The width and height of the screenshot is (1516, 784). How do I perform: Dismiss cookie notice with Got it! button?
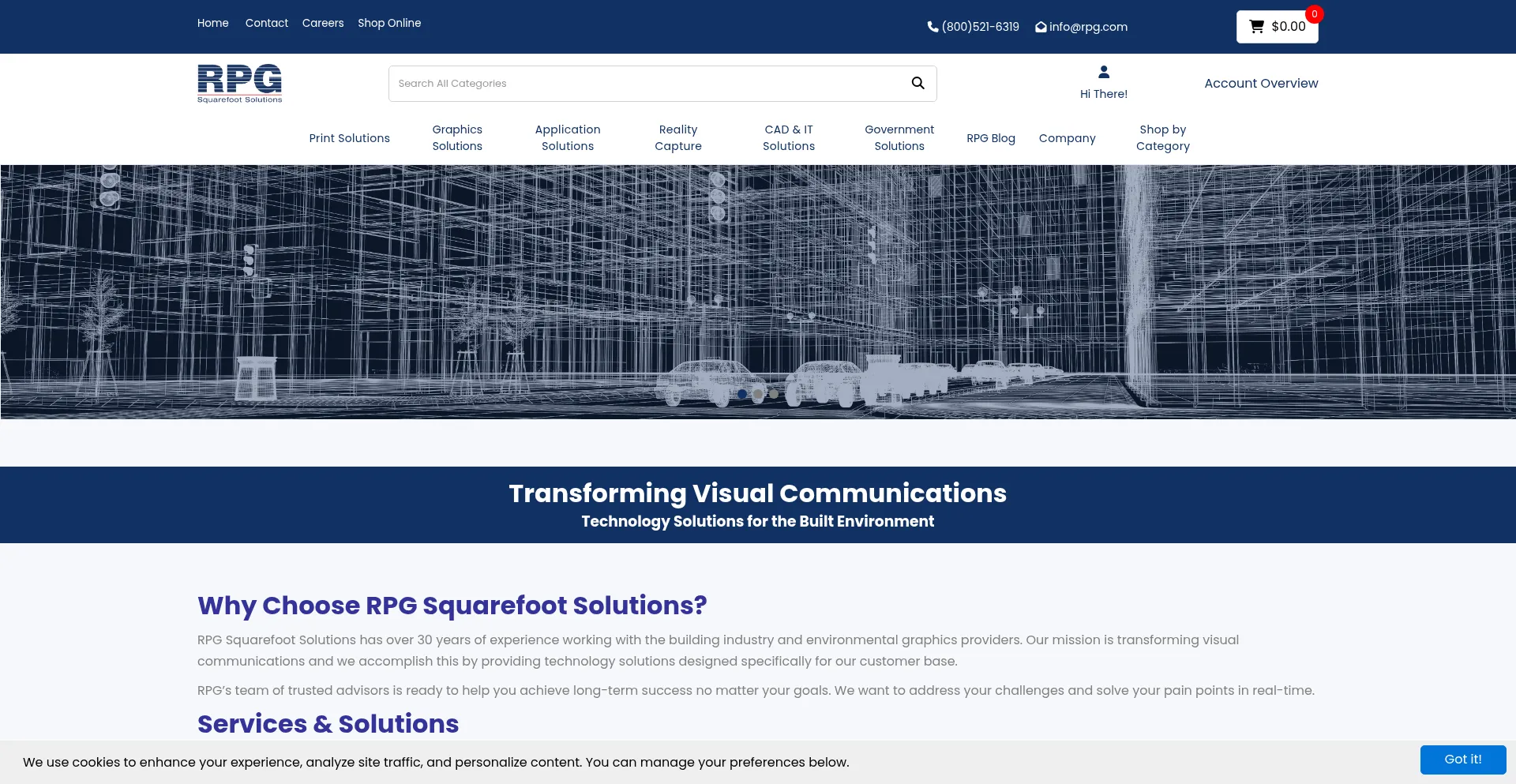(1462, 760)
